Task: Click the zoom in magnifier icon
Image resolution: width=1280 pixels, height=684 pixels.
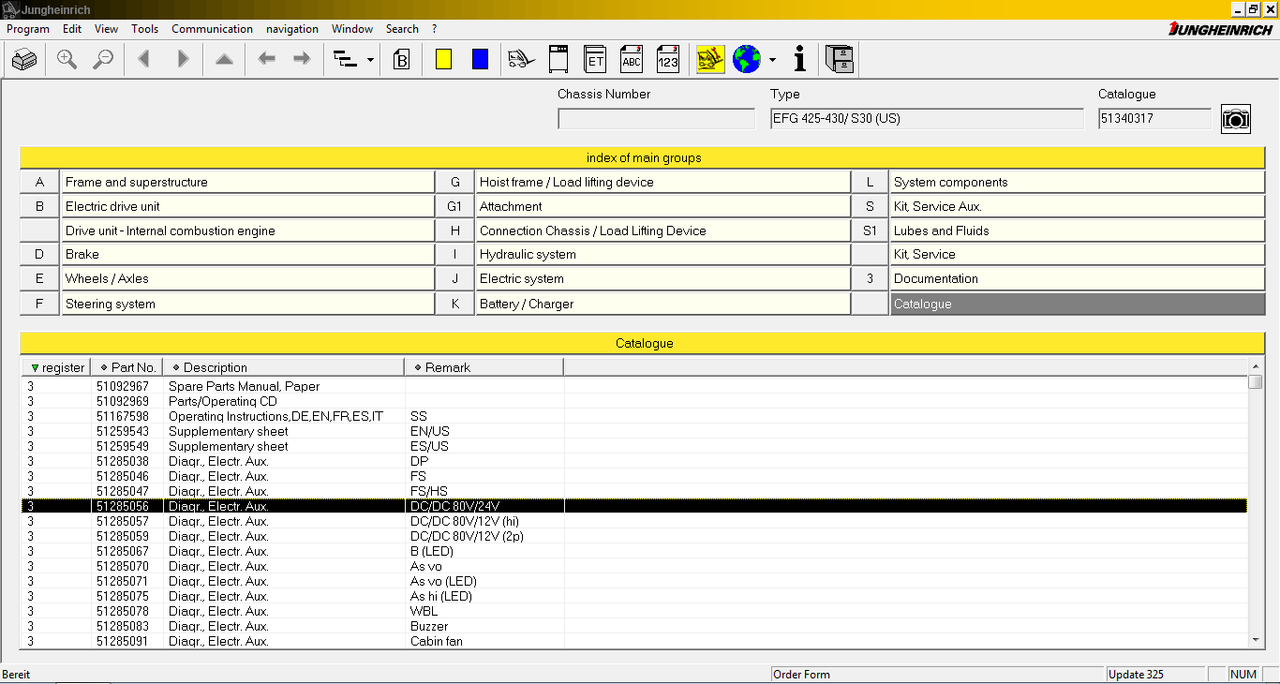Action: [x=67, y=60]
